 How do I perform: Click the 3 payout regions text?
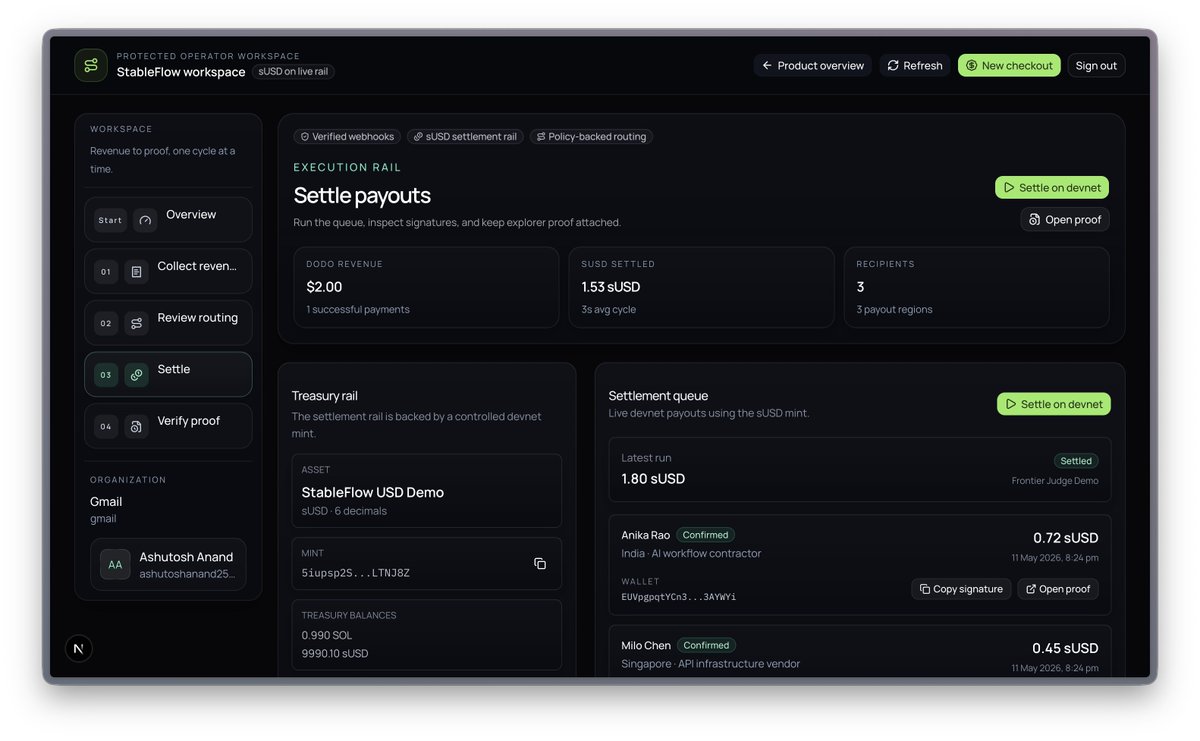pyautogui.click(x=894, y=309)
